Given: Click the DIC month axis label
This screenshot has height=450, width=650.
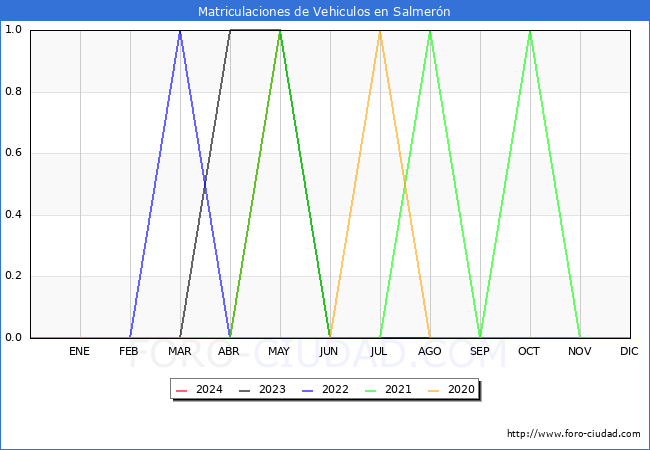Looking at the screenshot, I should [x=629, y=351].
